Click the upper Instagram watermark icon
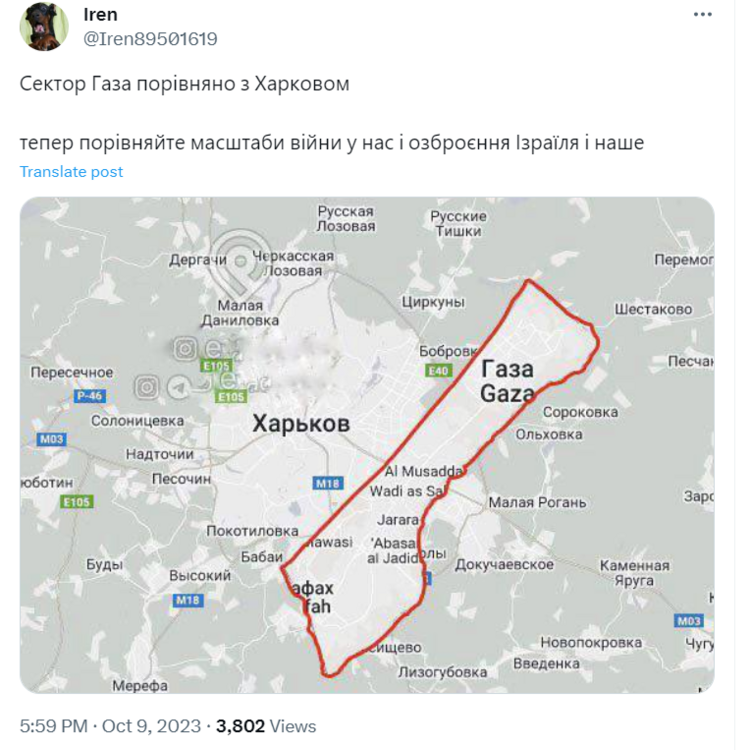 point(186,348)
